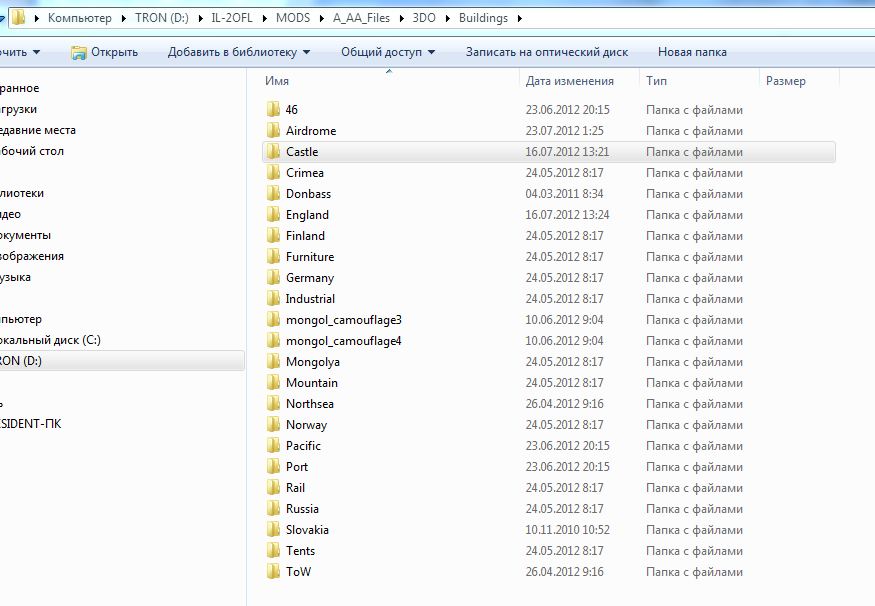The image size is (875, 606).
Task: Go to TRON (D:) in the address bar
Action: 162,18
